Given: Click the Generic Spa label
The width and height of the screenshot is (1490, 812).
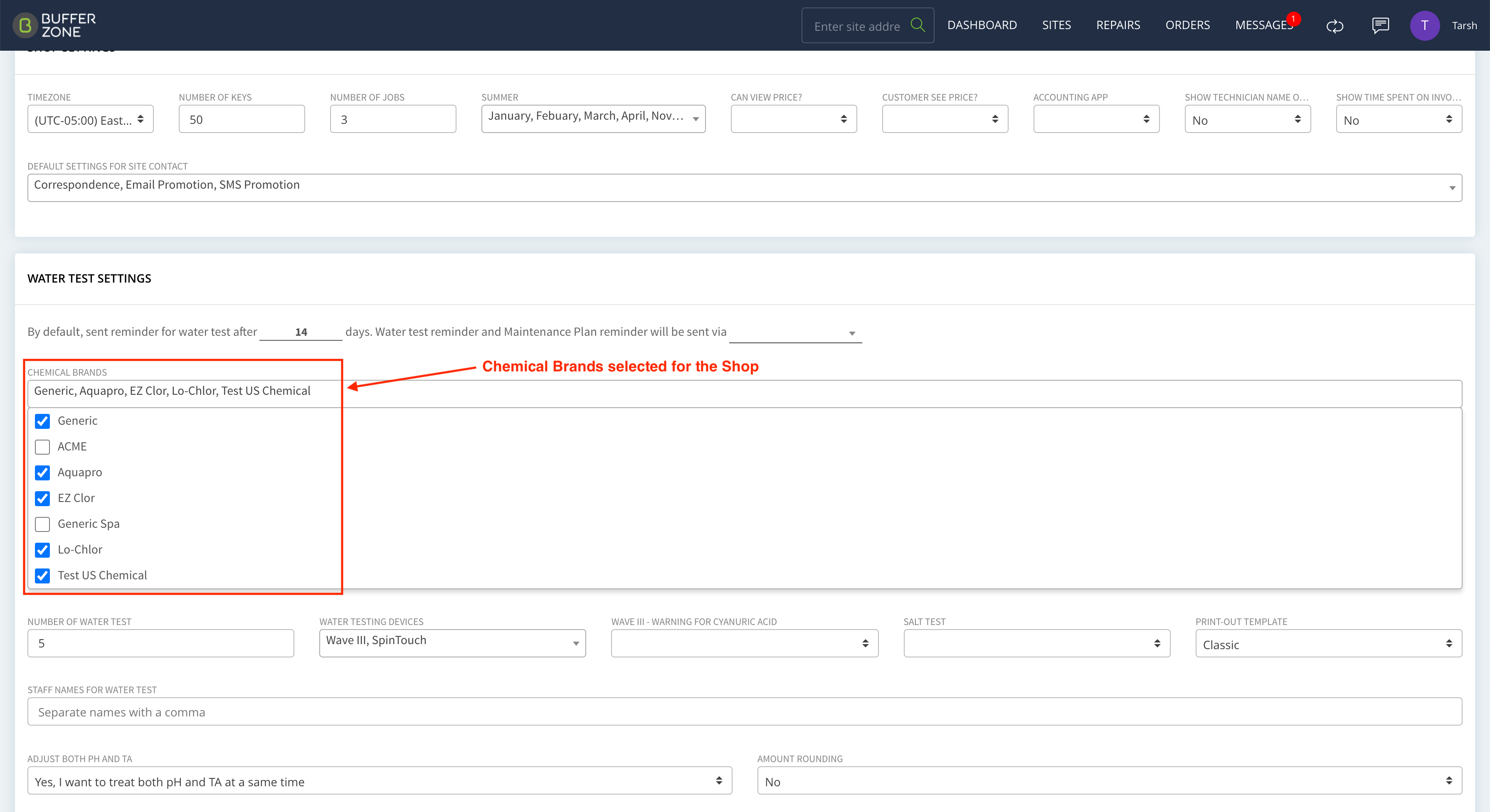Looking at the screenshot, I should 89,524.
